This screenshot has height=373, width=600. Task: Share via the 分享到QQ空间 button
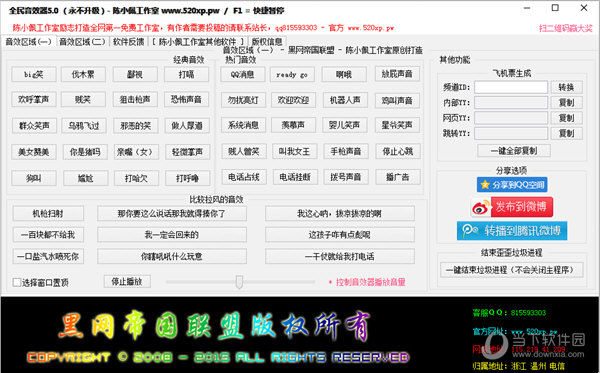tap(512, 185)
